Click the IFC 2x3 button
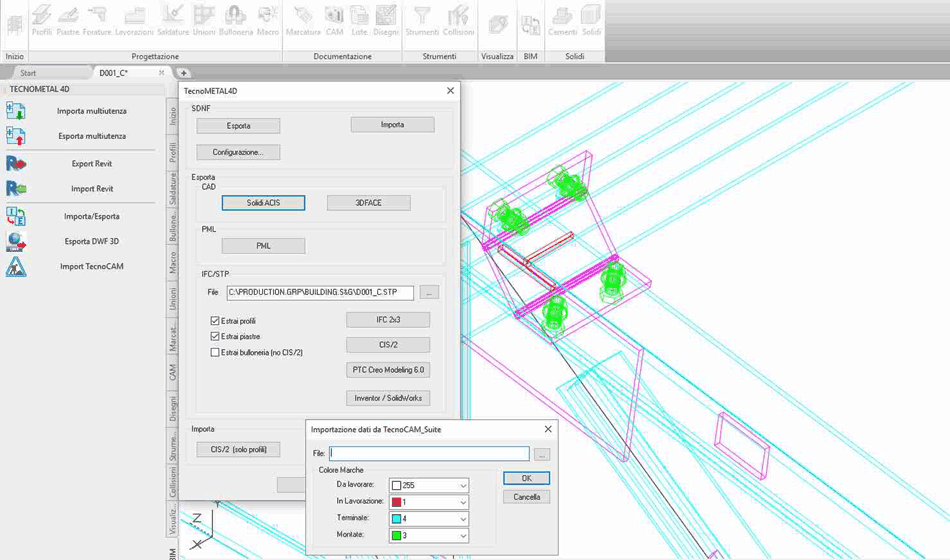Viewport: 950px width, 560px height. pos(388,320)
